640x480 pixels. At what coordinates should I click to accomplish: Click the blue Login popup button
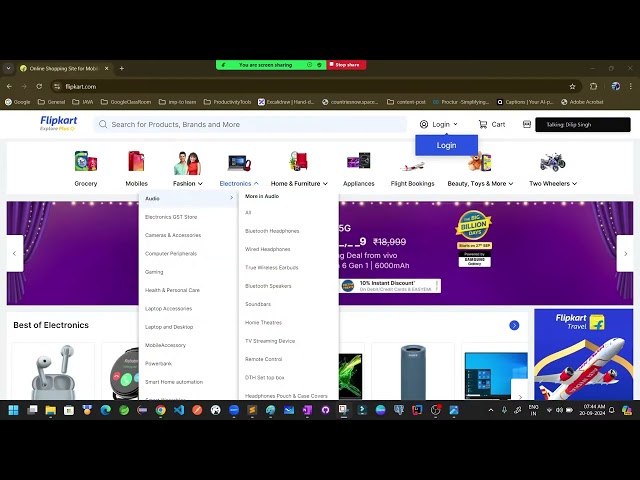point(447,145)
